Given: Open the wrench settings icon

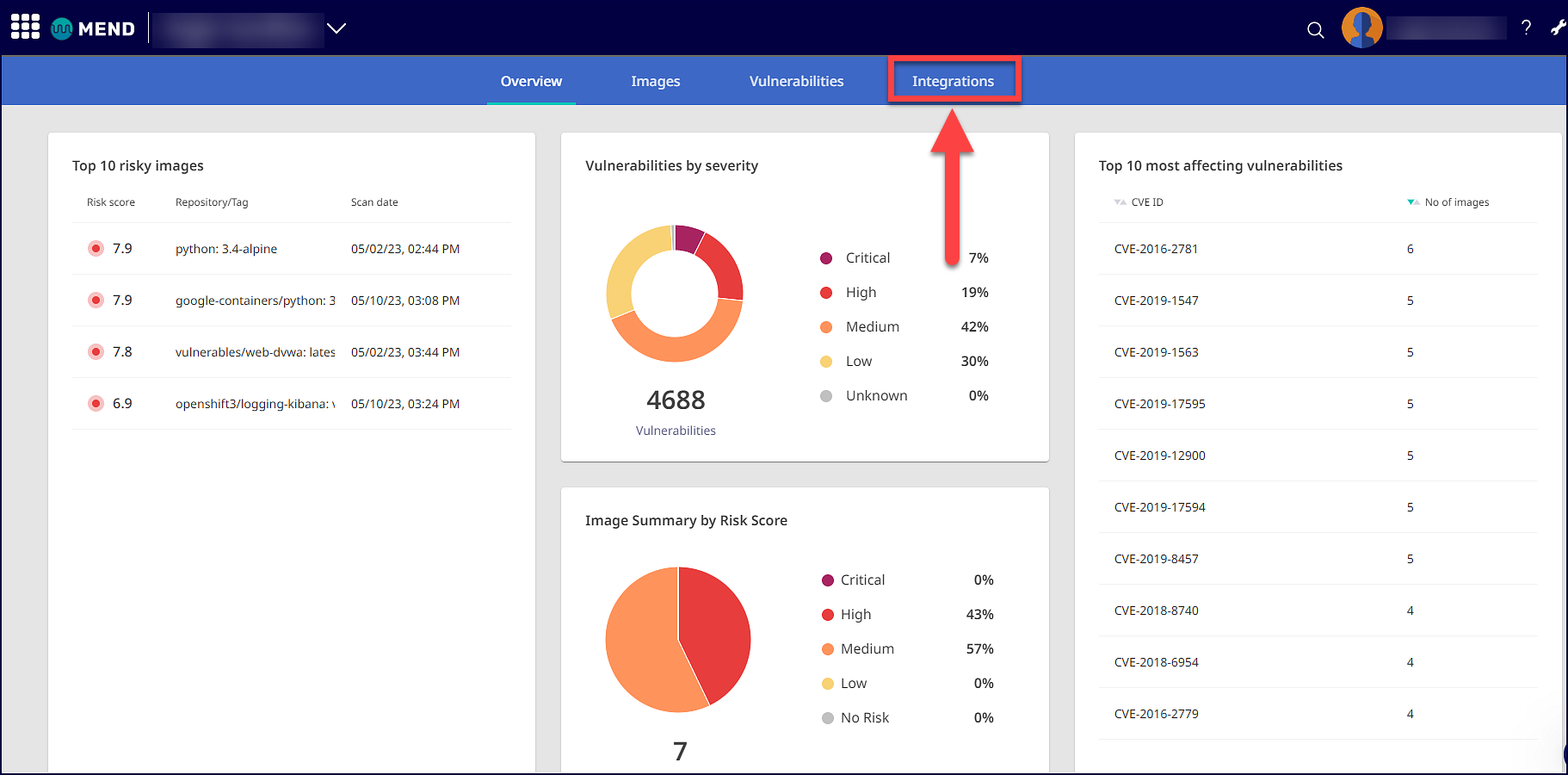Looking at the screenshot, I should click(1558, 28).
